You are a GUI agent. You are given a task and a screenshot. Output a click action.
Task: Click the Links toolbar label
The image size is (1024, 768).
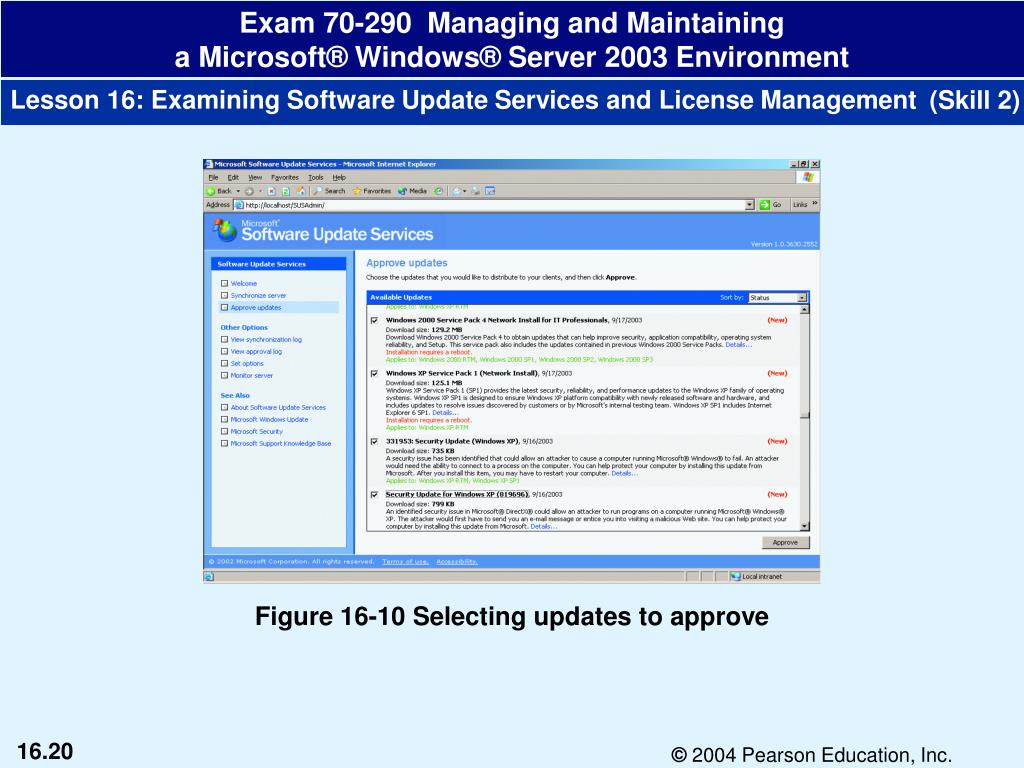(x=799, y=204)
